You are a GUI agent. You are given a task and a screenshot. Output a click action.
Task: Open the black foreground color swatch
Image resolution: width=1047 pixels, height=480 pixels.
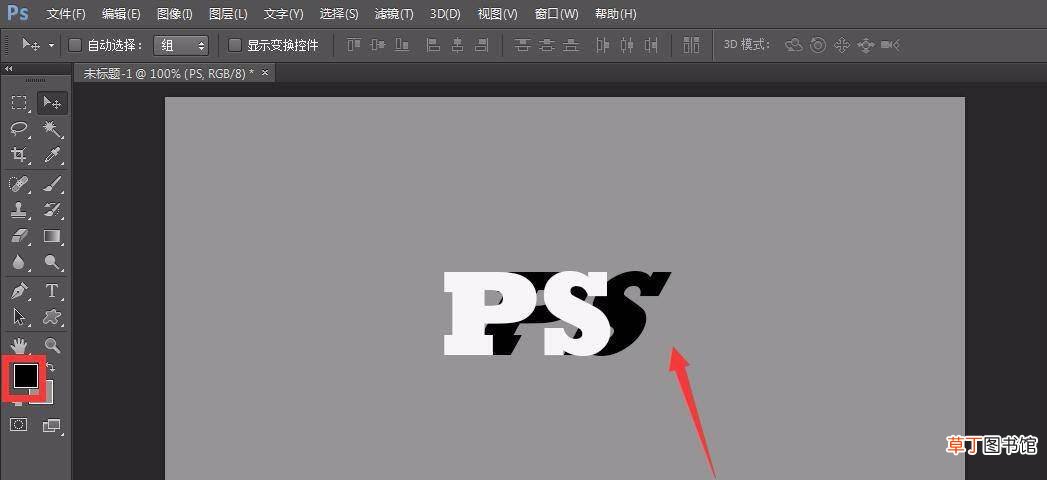tap(25, 376)
